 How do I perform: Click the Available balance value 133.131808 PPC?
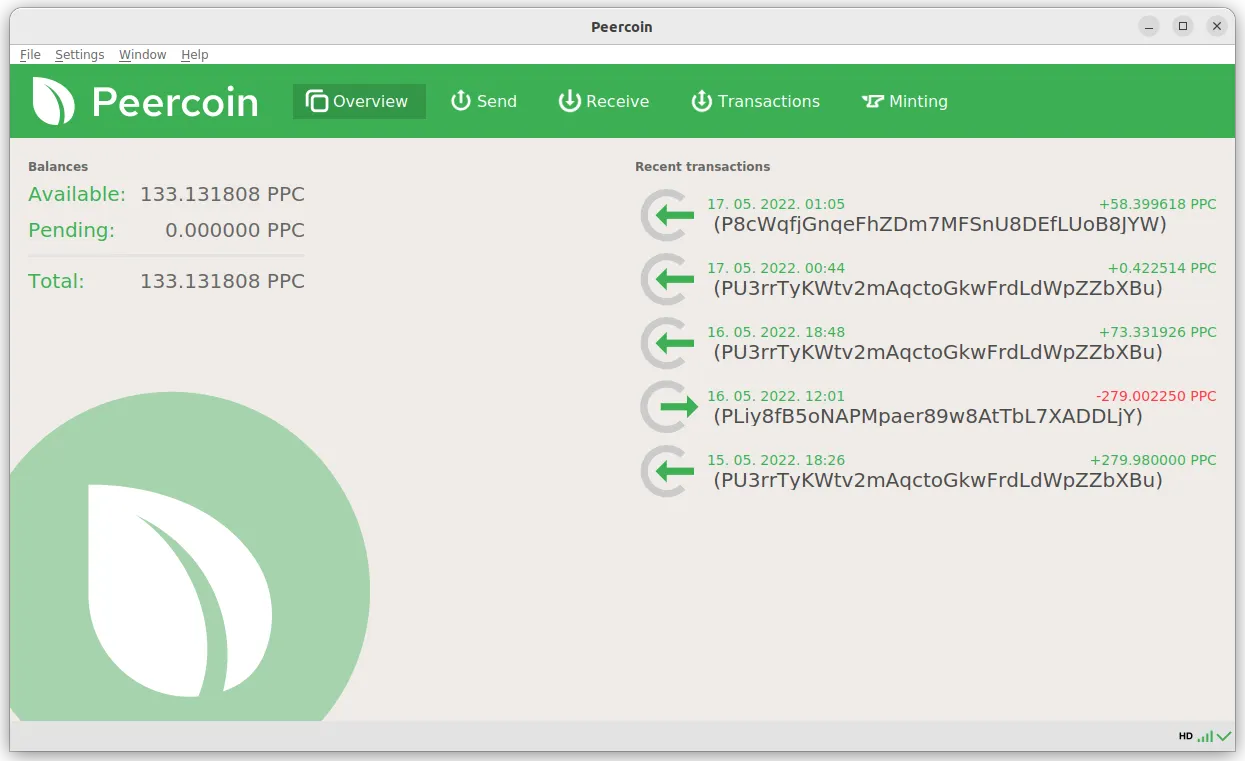222,194
